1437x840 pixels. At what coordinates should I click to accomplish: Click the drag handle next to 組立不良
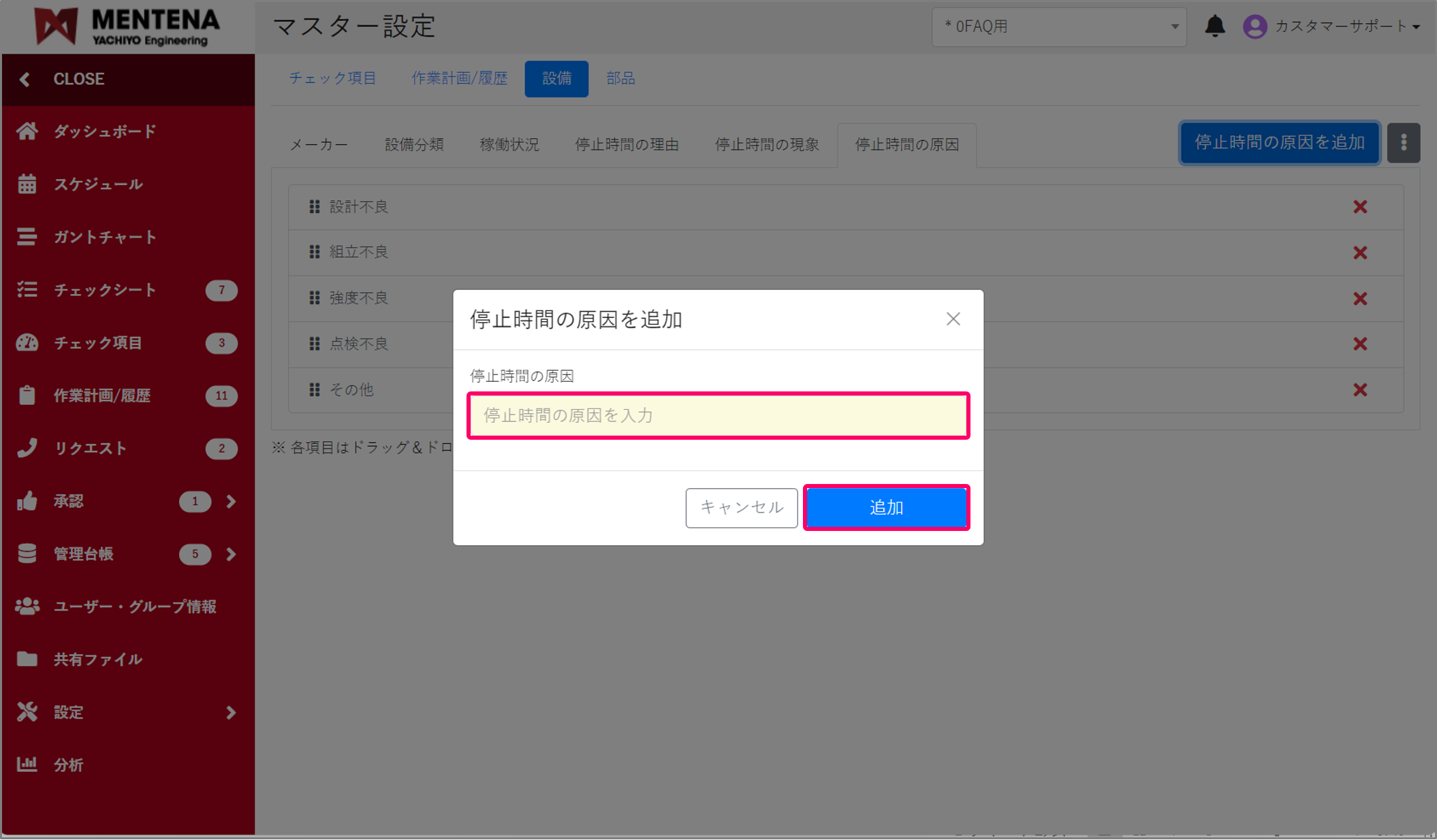pyautogui.click(x=314, y=252)
